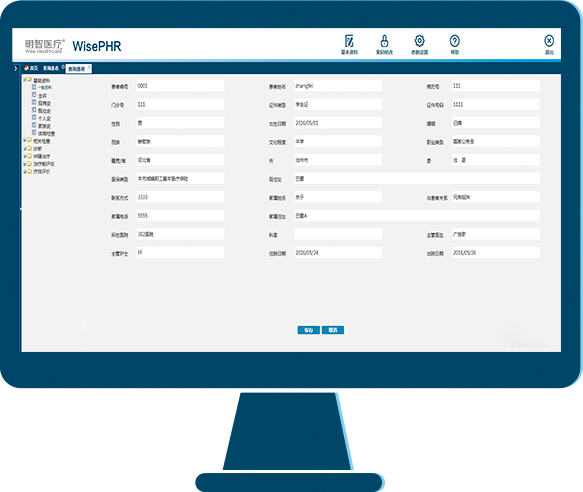The image size is (583, 492).
Task: Collapse the first folder at the tree top
Action: tap(25, 80)
